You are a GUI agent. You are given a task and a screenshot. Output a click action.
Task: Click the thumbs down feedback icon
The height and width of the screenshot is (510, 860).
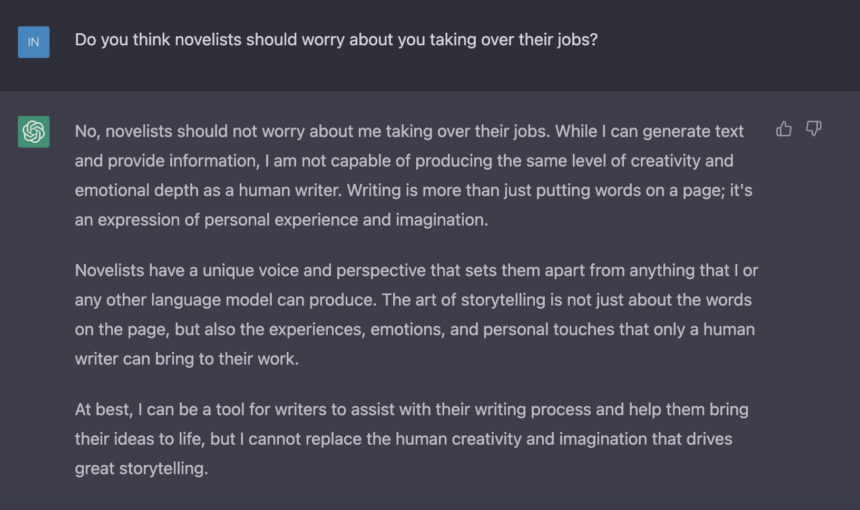[x=813, y=129]
